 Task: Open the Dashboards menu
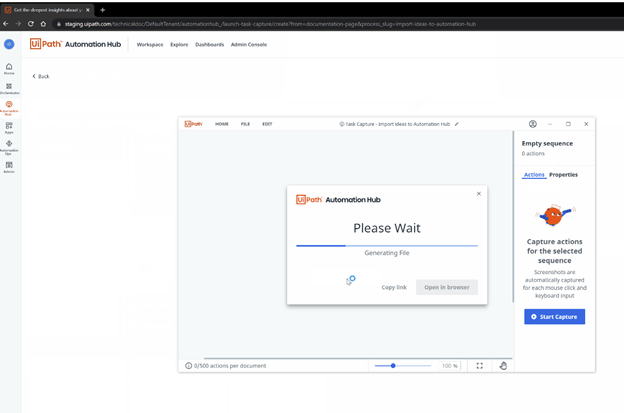click(x=209, y=45)
